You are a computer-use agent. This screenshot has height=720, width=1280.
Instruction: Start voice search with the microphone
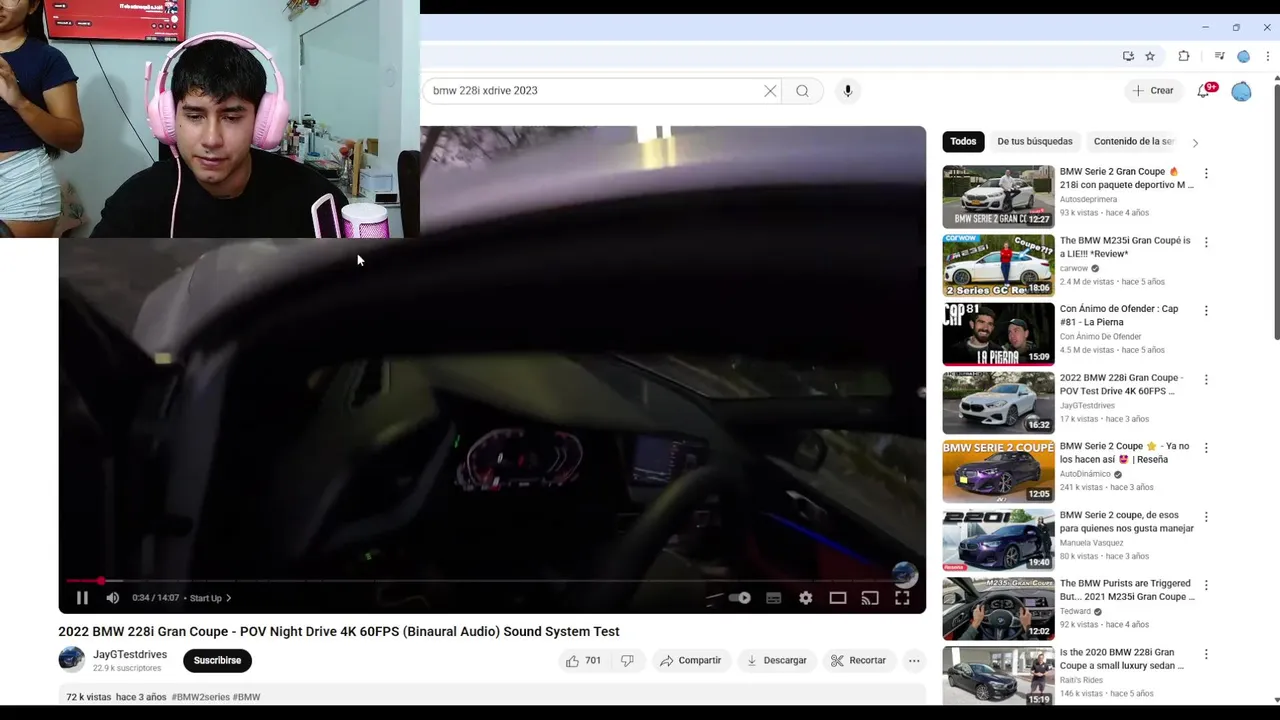click(x=848, y=91)
